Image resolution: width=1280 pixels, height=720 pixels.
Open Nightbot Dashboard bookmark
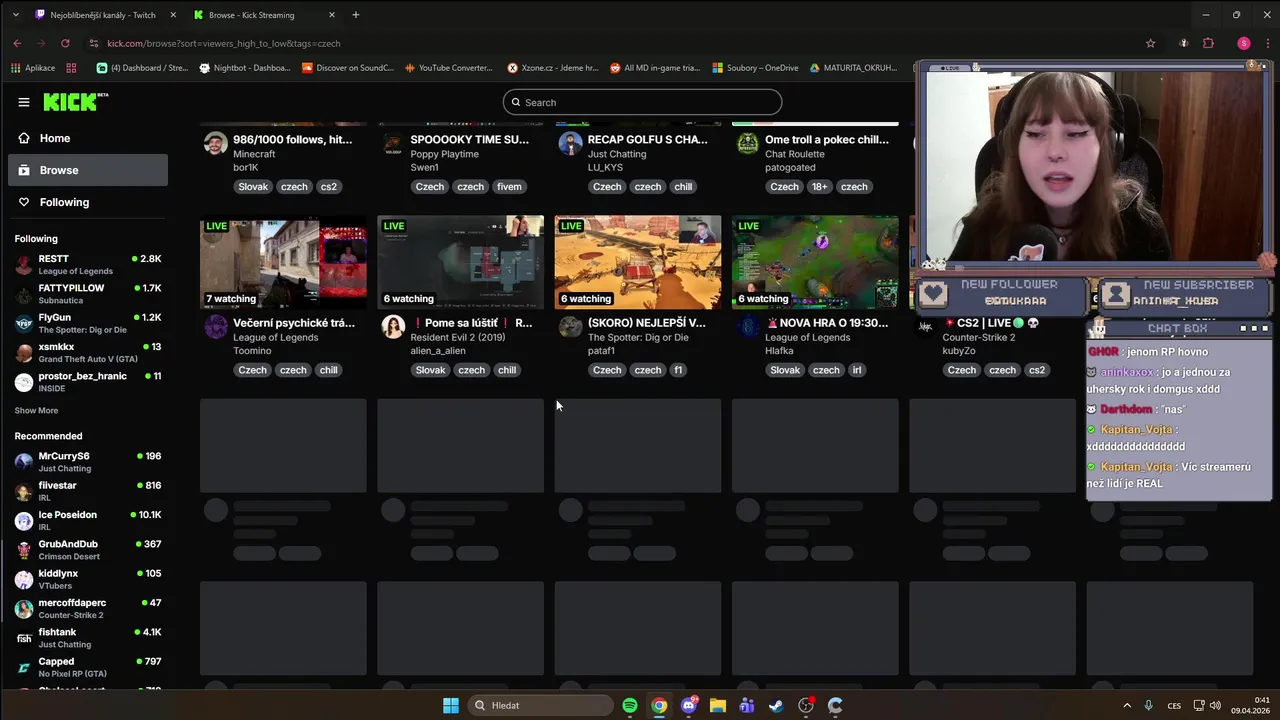(x=245, y=68)
